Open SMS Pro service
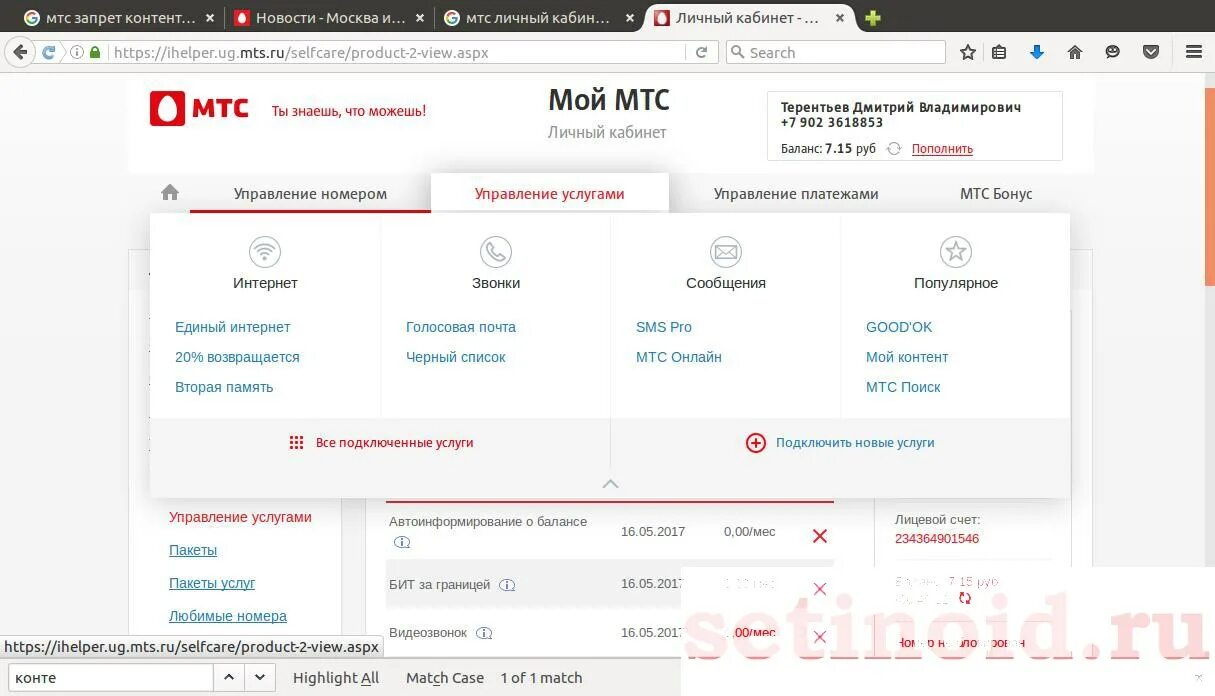 (664, 327)
